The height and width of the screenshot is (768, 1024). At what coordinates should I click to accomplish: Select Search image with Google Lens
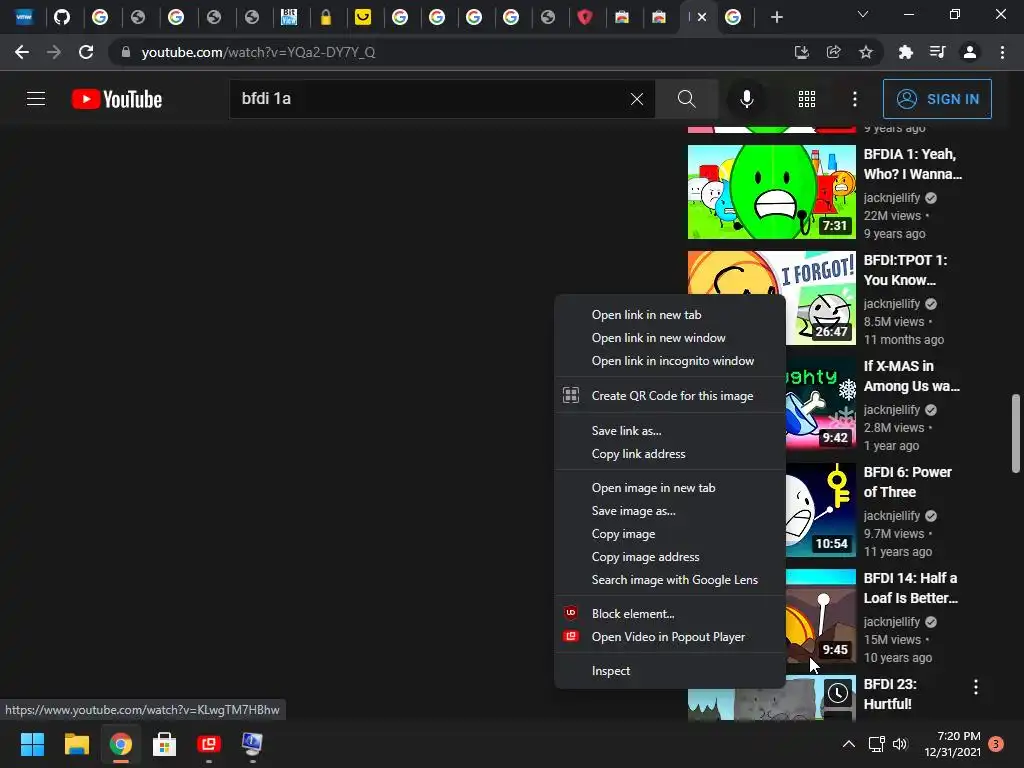tap(669, 579)
